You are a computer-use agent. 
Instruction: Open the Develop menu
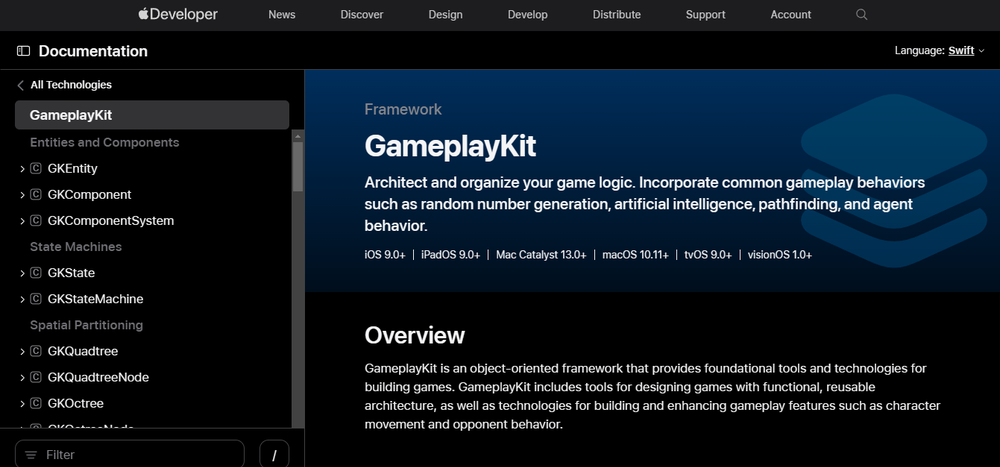(x=527, y=15)
